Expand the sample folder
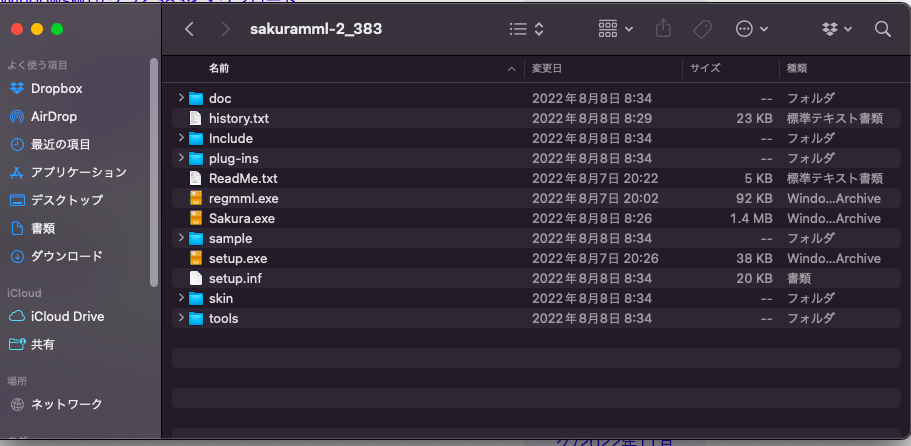Image resolution: width=911 pixels, height=446 pixels. point(181,238)
